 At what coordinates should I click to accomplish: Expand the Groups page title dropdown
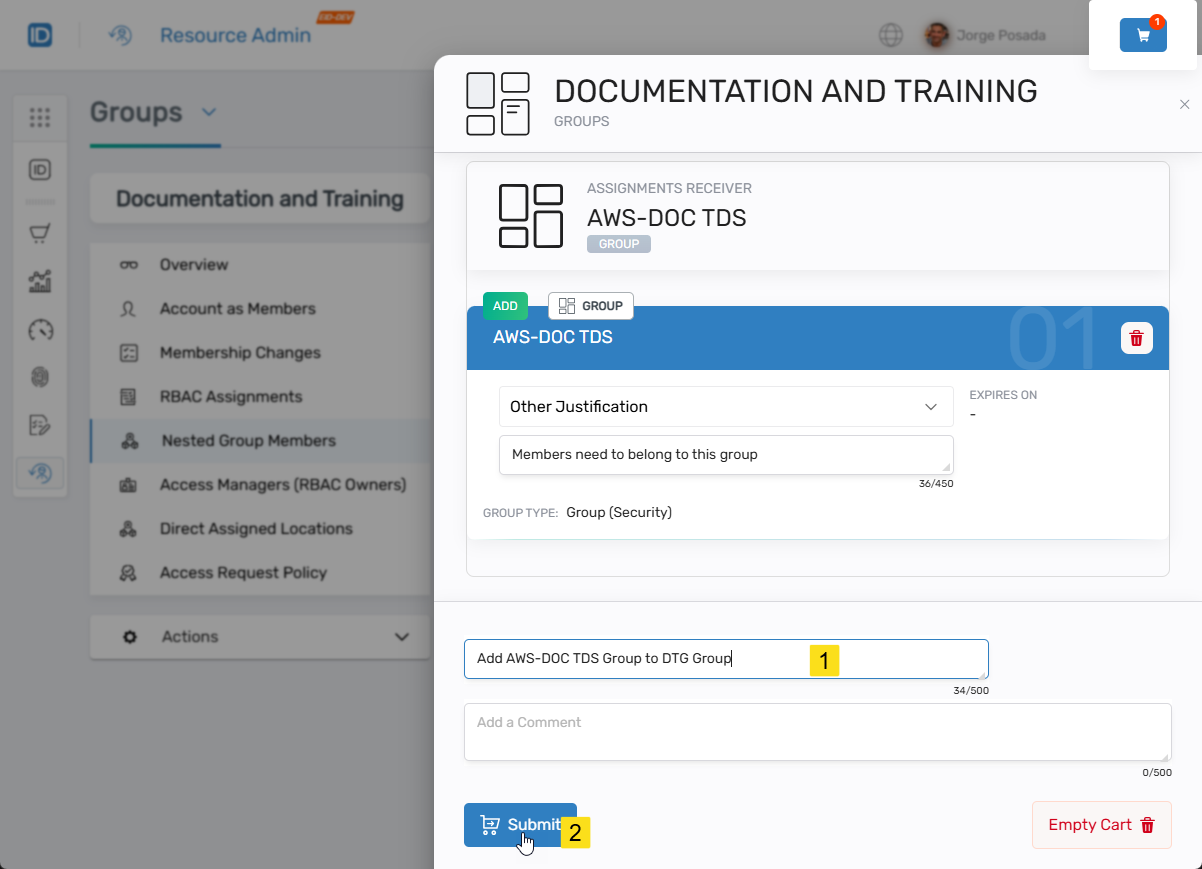[x=208, y=113]
